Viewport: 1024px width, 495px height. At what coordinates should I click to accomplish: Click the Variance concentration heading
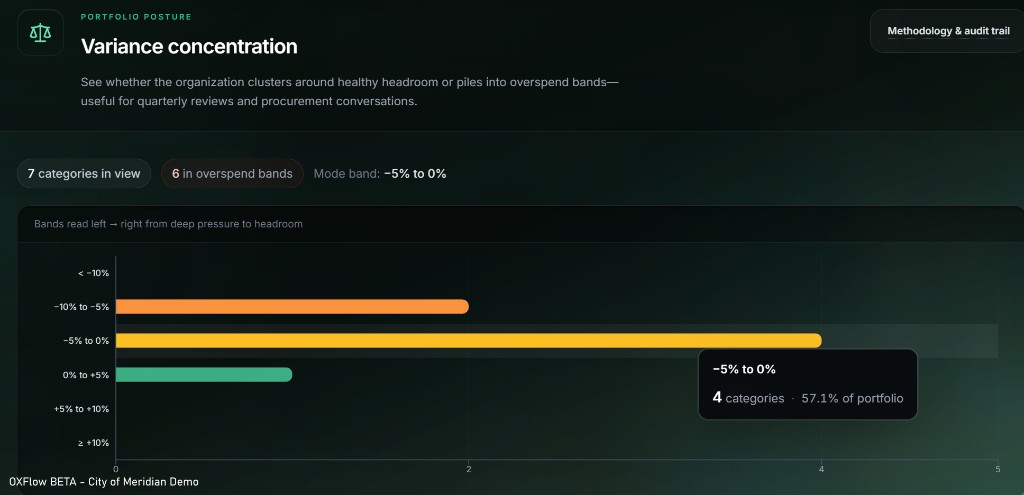point(189,46)
